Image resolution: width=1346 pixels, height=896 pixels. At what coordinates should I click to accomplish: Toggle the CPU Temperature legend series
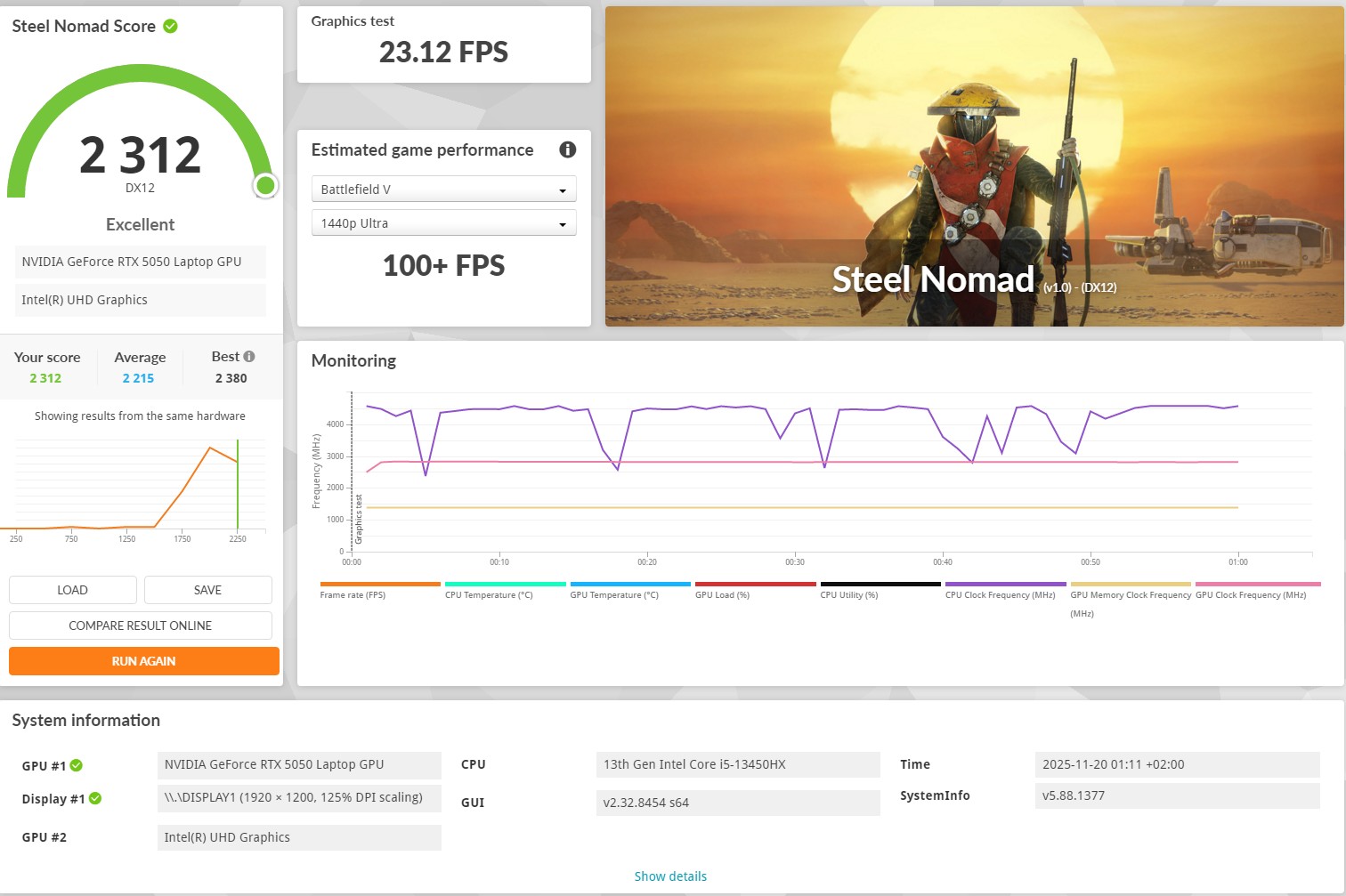point(489,594)
